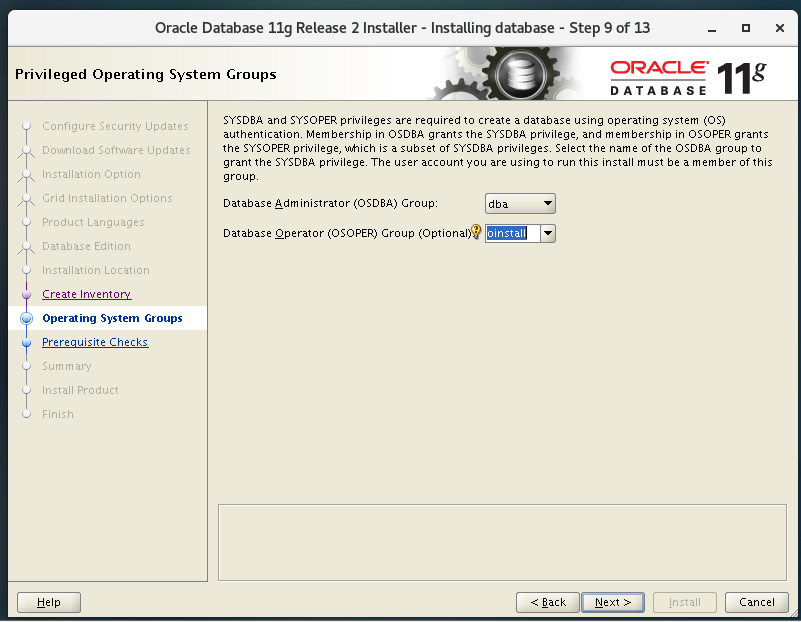
Task: Go to the Create Inventory step
Action: [86, 294]
